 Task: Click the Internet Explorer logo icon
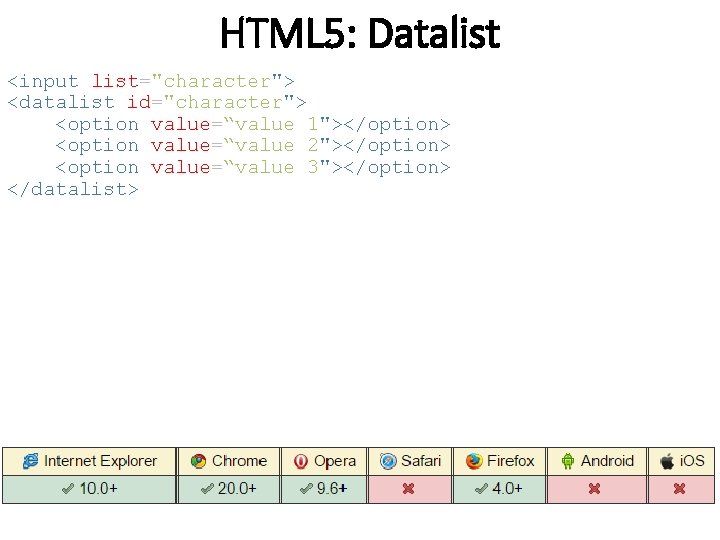[31, 461]
